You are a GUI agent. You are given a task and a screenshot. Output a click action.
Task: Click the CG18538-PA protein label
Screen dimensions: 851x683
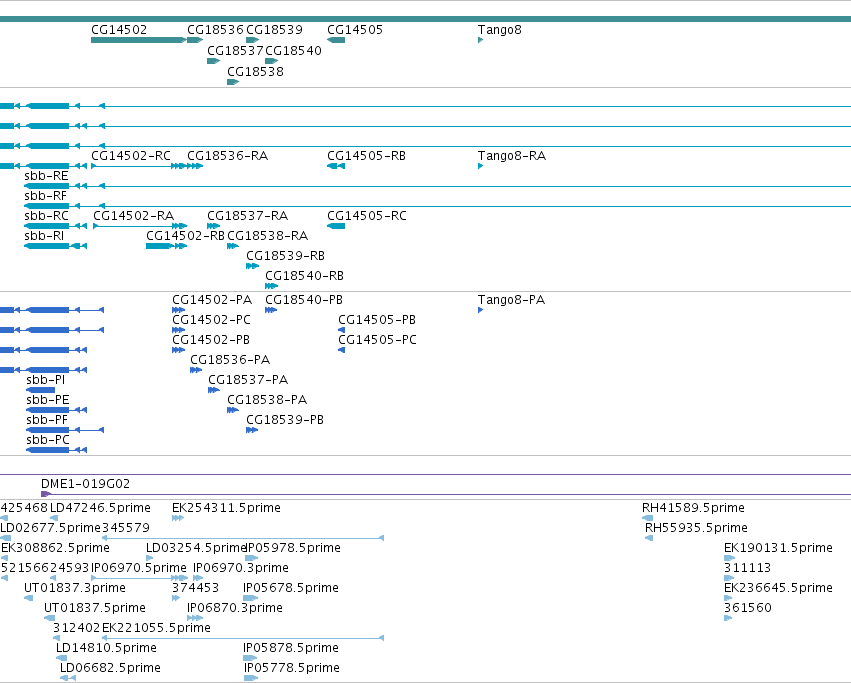click(267, 400)
